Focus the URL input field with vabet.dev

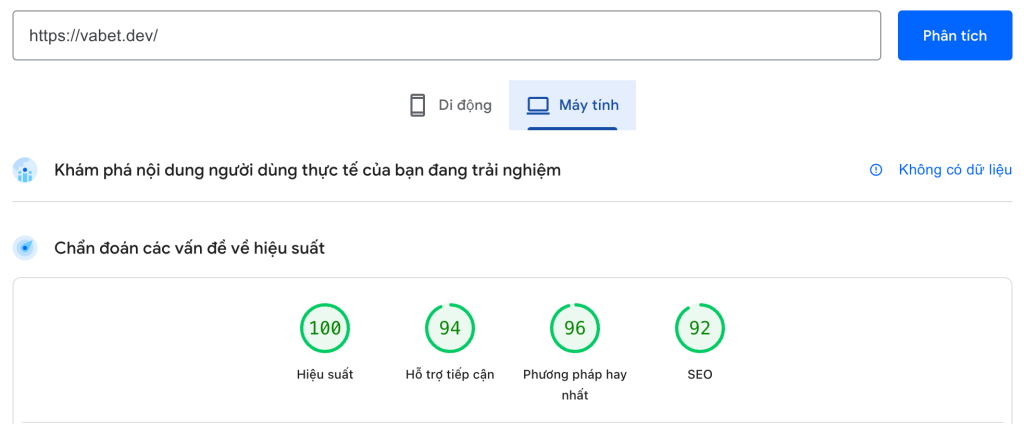447,35
